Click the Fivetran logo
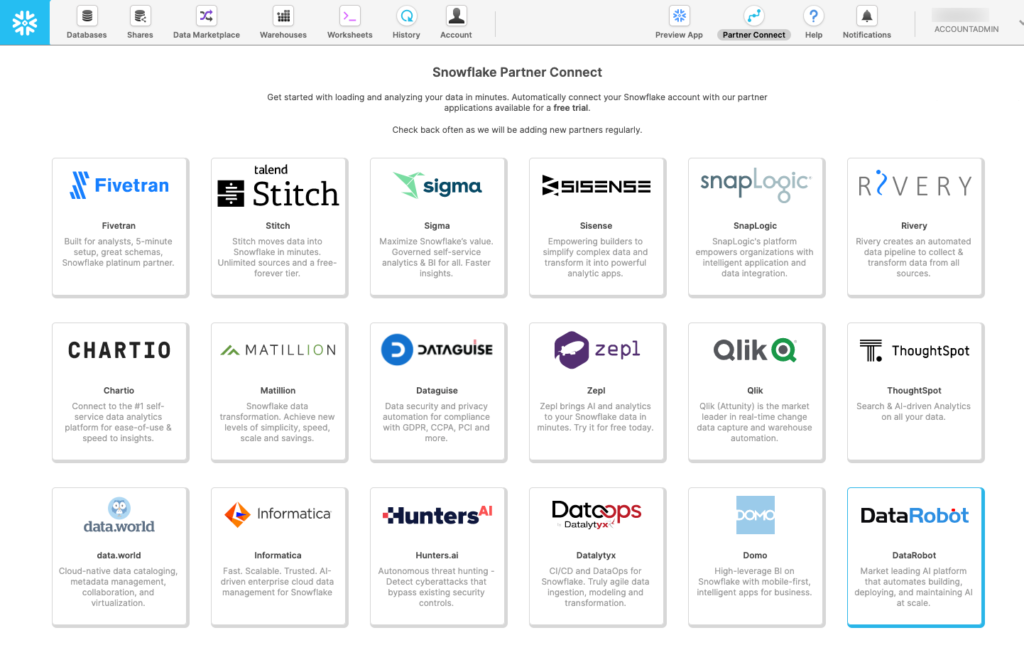The image size is (1024, 650). click(x=119, y=186)
